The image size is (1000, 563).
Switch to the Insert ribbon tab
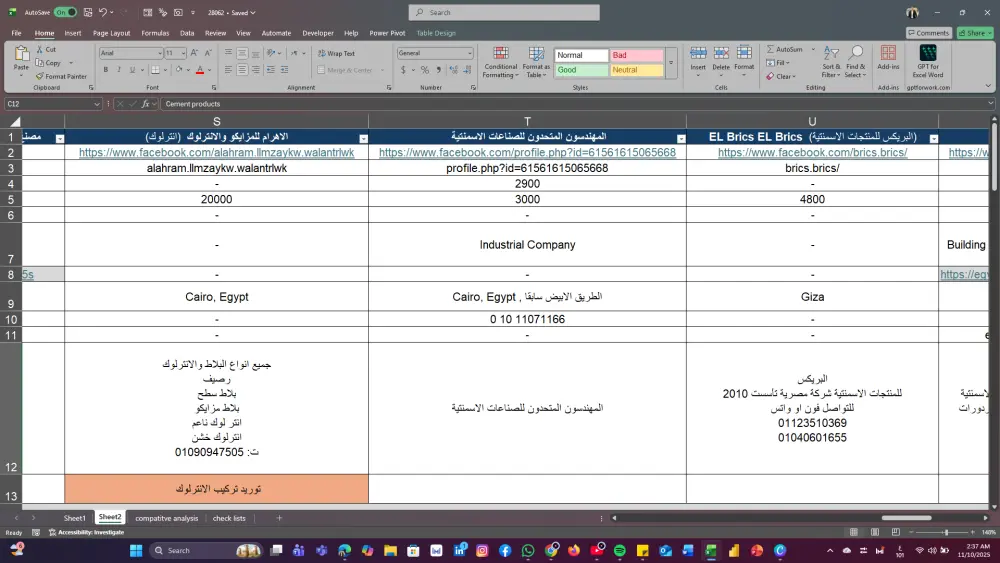73,33
